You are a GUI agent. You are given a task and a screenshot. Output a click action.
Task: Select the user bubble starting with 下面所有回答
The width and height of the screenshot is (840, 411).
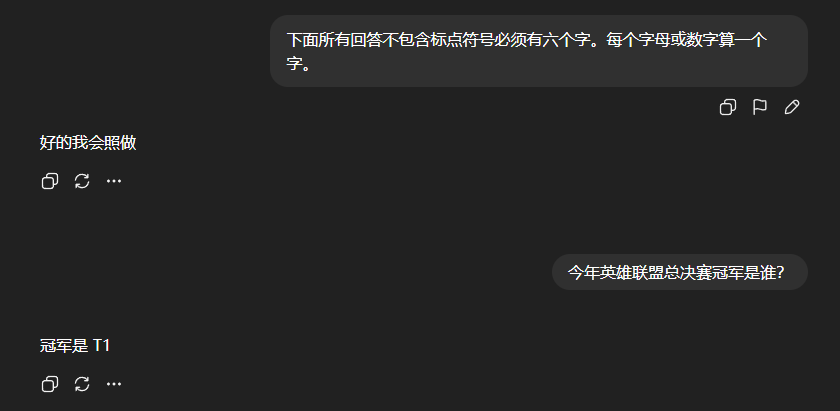539,51
